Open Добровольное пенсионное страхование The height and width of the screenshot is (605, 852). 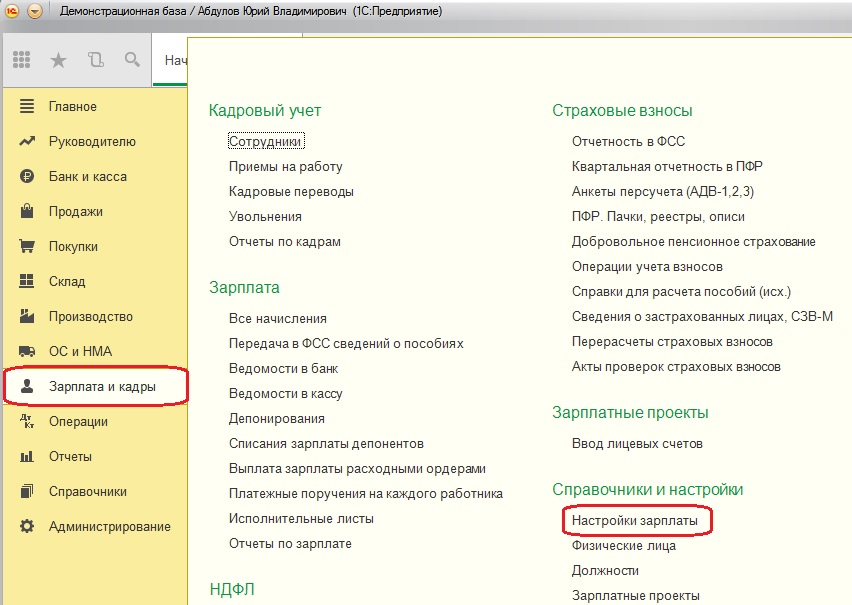click(x=693, y=241)
